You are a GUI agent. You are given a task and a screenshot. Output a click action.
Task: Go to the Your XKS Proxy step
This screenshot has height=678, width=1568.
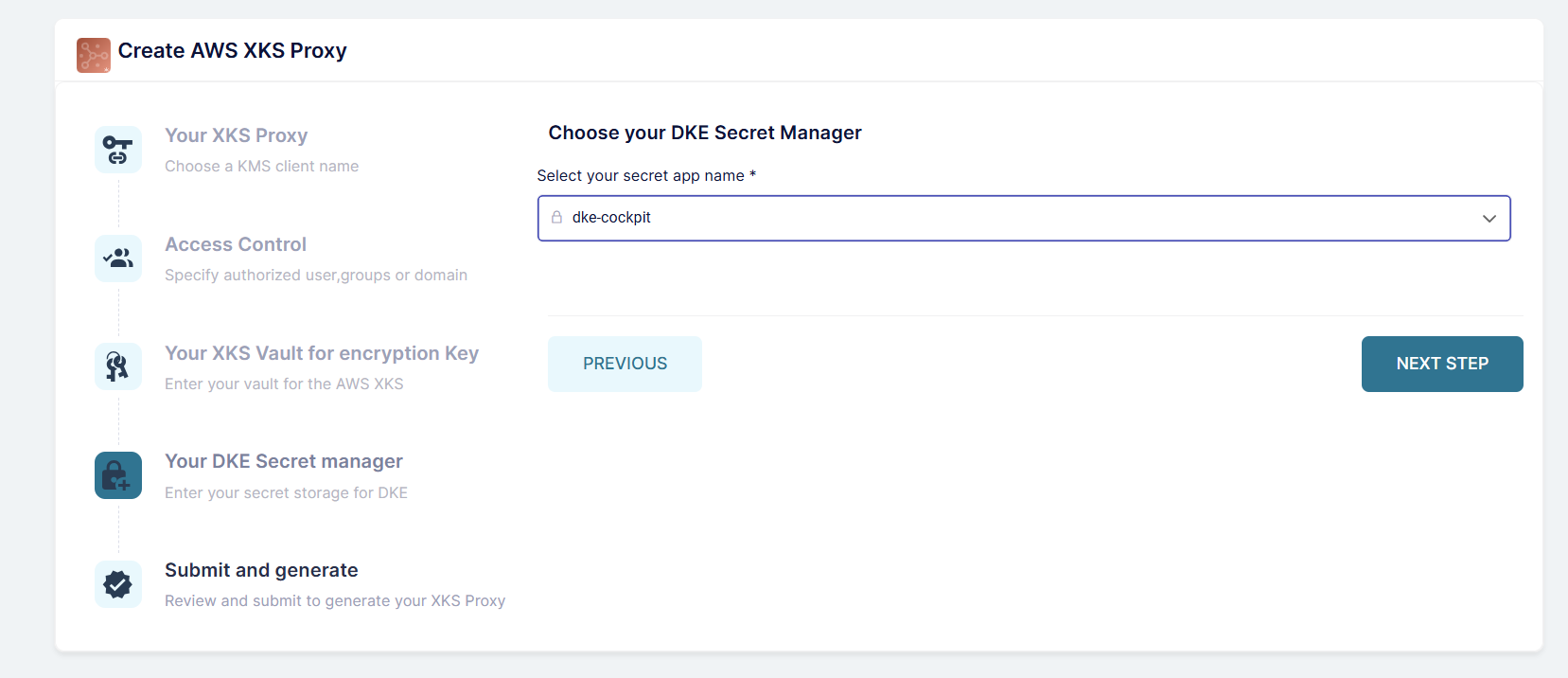(237, 135)
